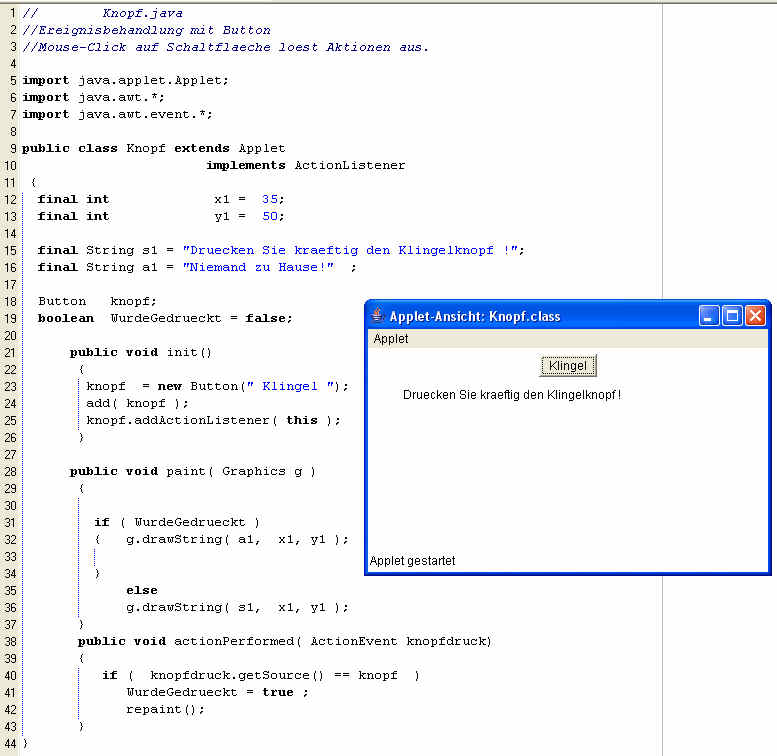Click 'if ( WurdeGedrueckt )' on line 31

point(177,522)
